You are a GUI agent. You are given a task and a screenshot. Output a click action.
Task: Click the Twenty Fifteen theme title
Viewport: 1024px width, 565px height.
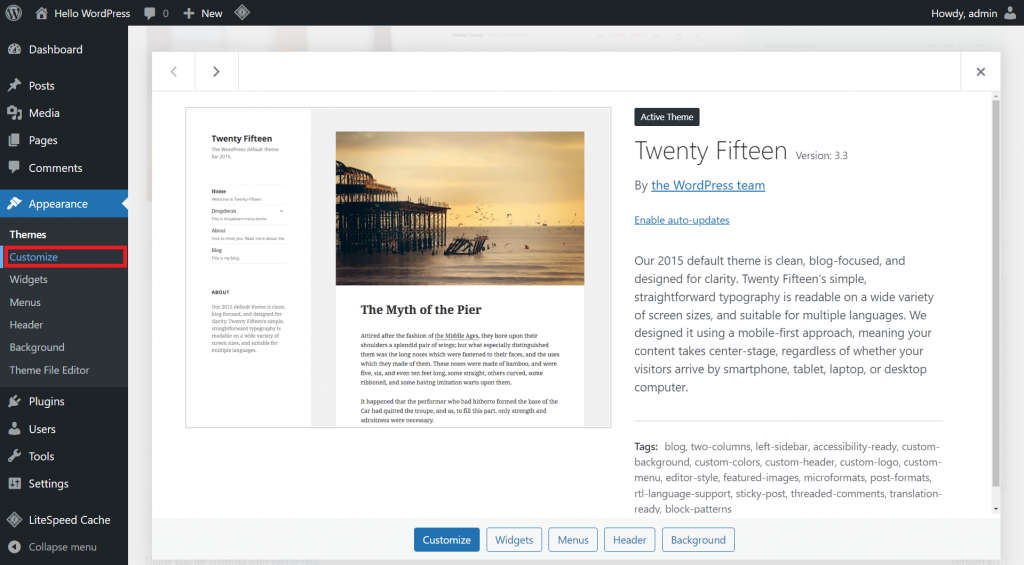[711, 150]
